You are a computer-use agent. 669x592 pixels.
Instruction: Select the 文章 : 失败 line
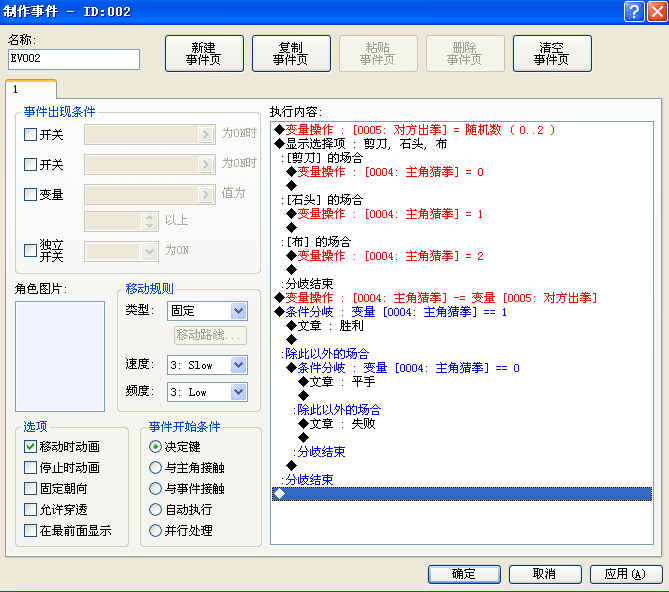[462, 424]
